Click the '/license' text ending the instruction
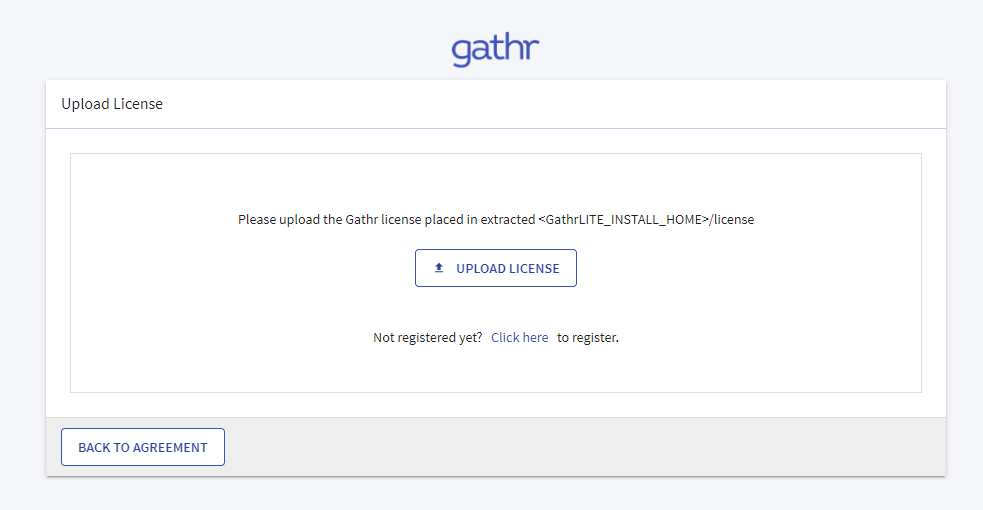This screenshot has height=510, width=983. click(732, 219)
